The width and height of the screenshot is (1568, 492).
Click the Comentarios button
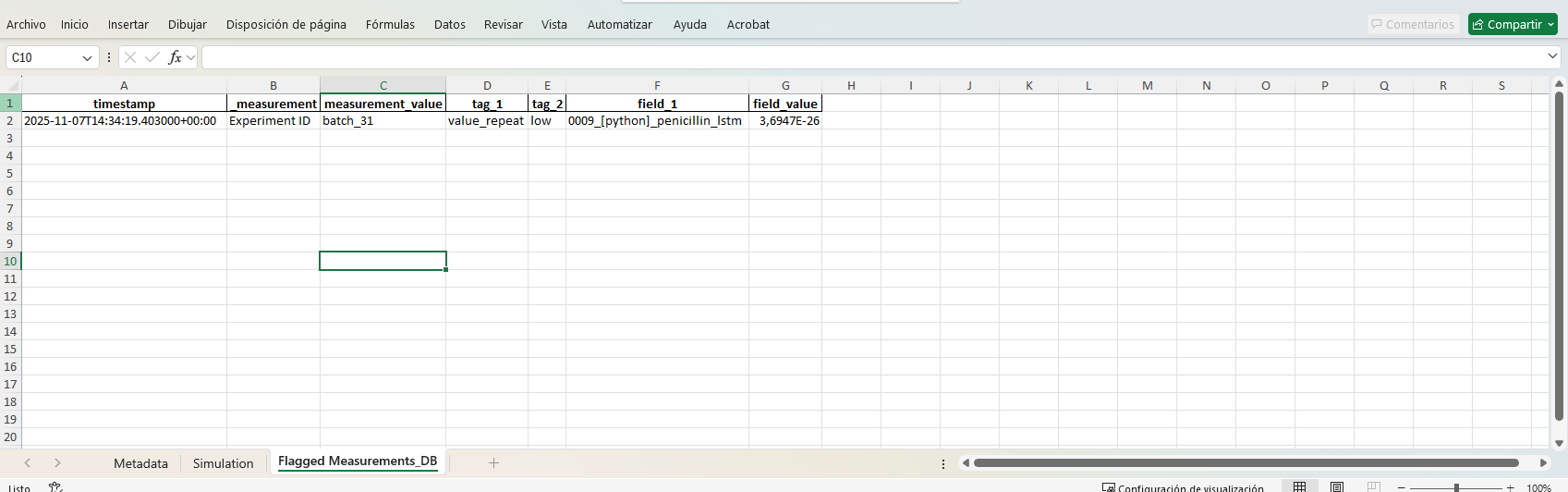pyautogui.click(x=1412, y=24)
